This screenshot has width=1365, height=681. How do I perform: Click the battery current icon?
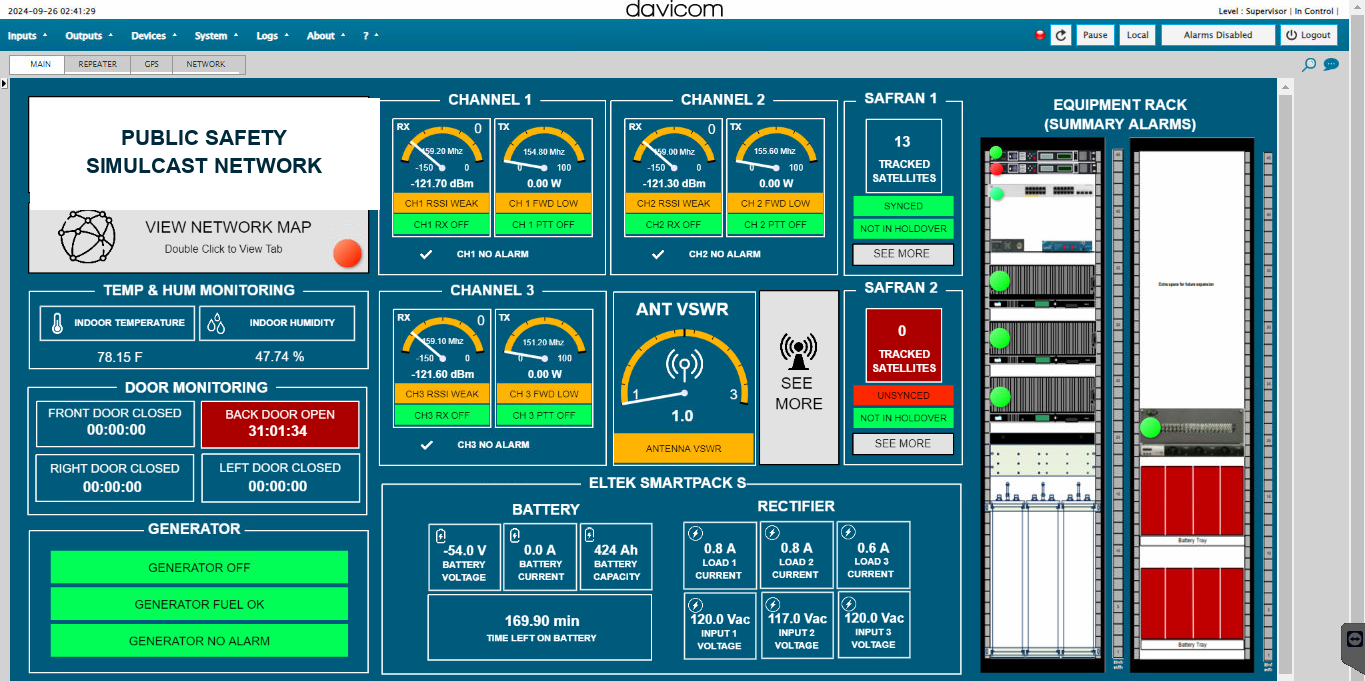tap(516, 535)
